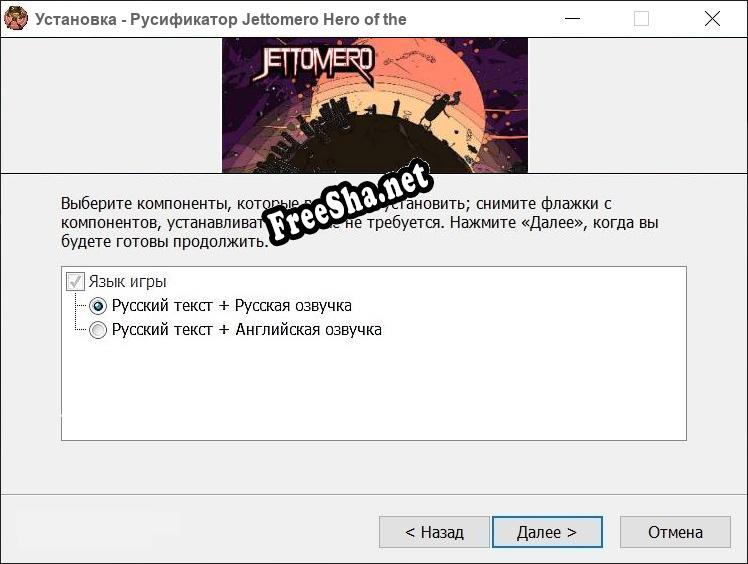Viewport: 748px width, 564px height.
Task: Click the Язык игры tree label
Action: pos(128,282)
